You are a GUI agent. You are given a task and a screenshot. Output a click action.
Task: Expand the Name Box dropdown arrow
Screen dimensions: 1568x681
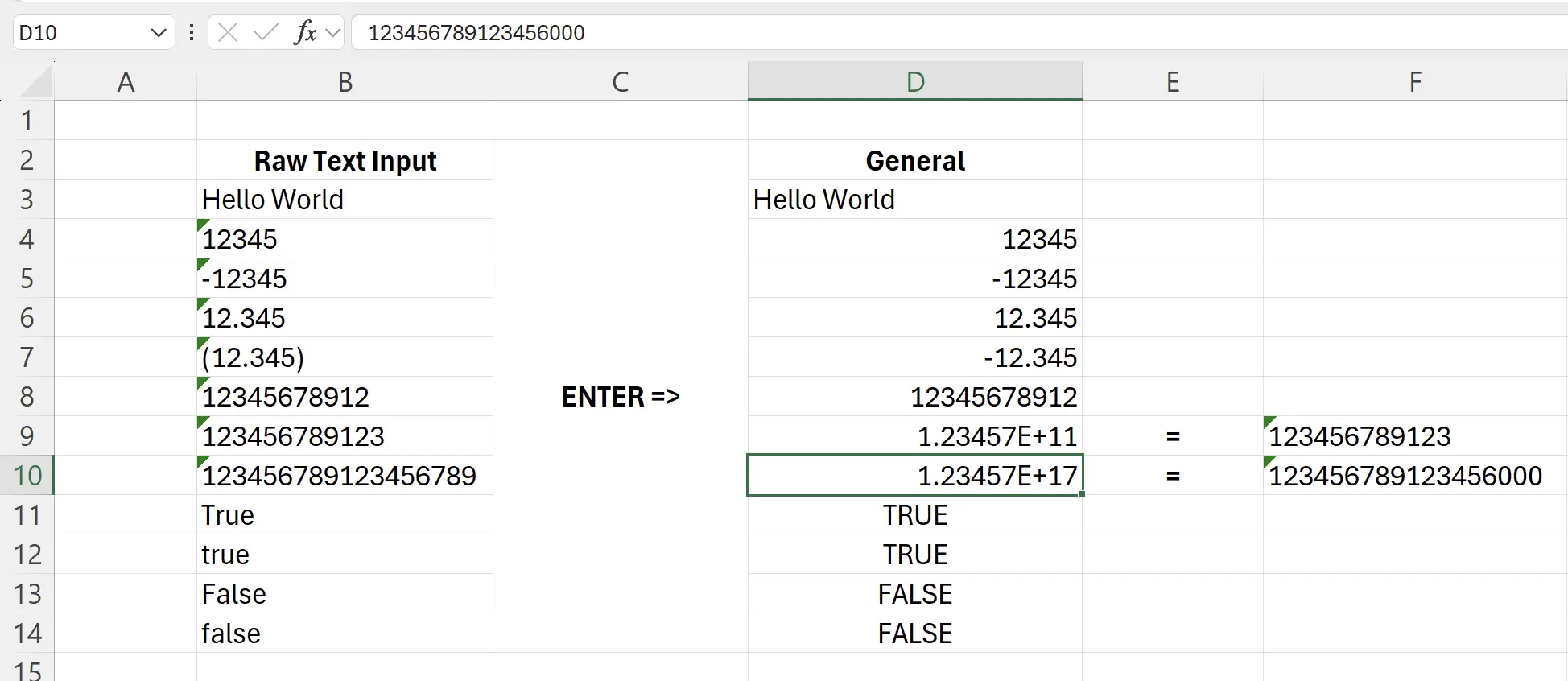pyautogui.click(x=158, y=33)
